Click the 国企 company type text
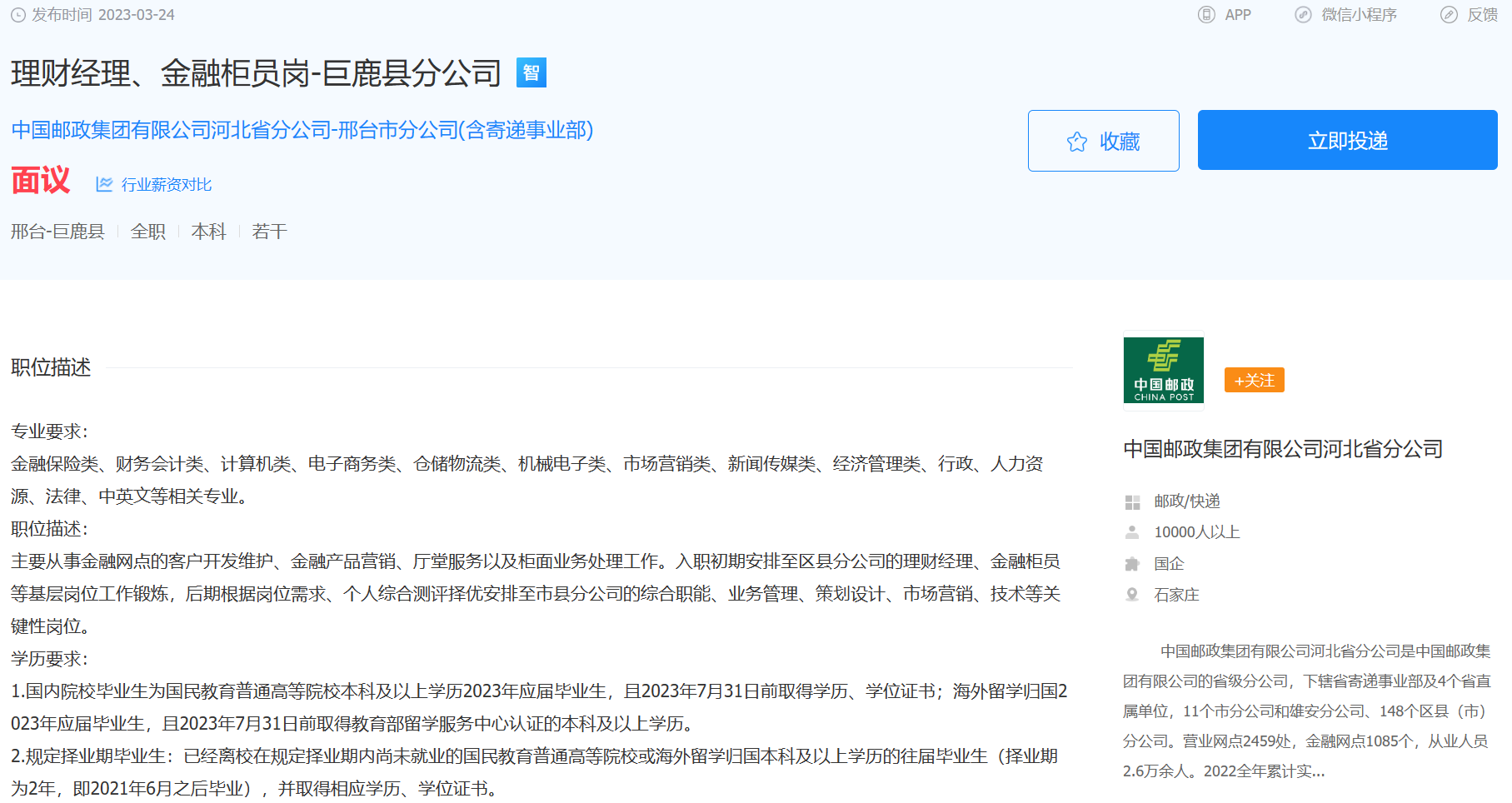This screenshot has height=803, width=1512. point(1169,564)
